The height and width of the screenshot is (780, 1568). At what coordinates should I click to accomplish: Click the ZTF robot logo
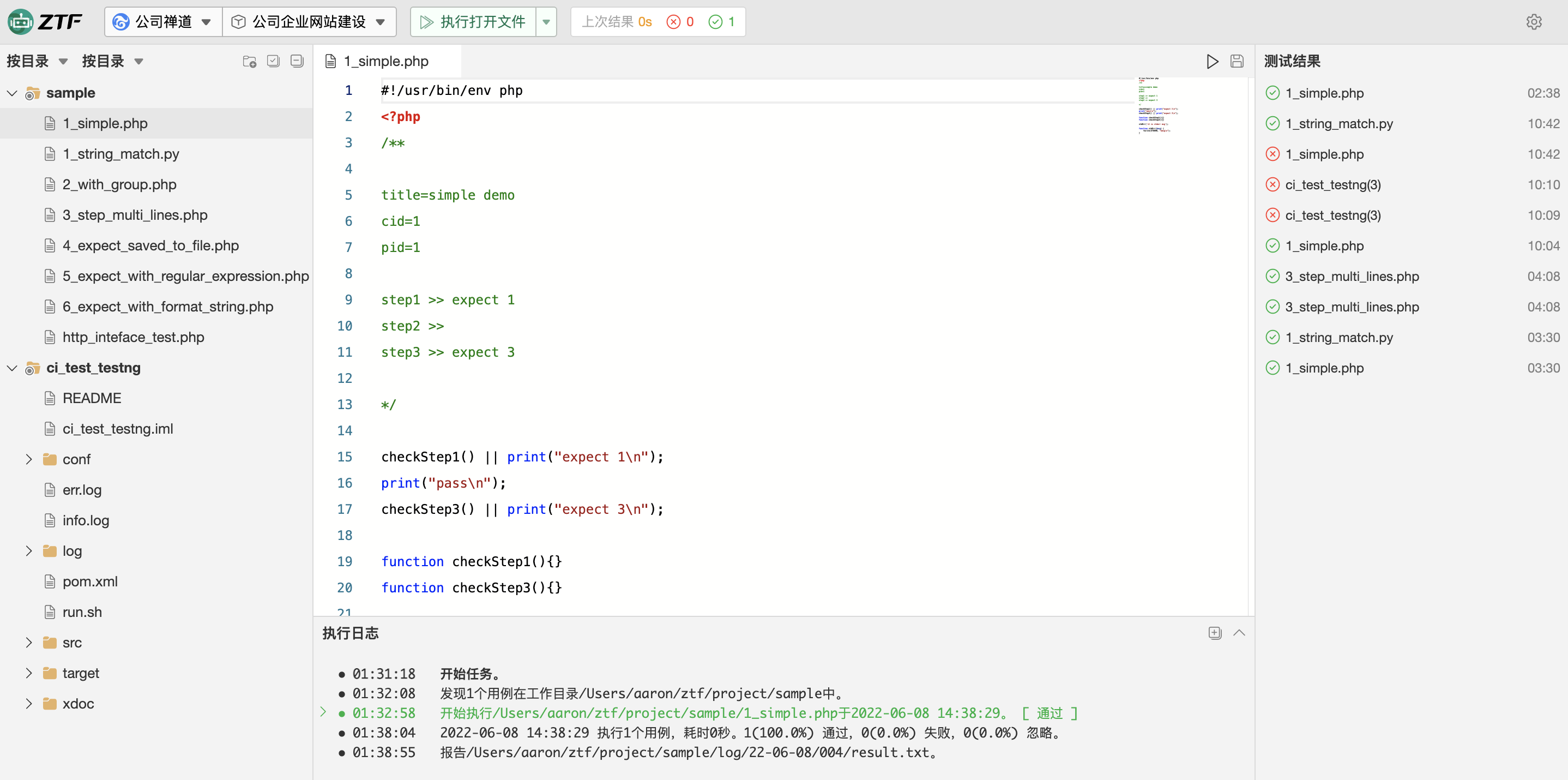click(x=21, y=22)
